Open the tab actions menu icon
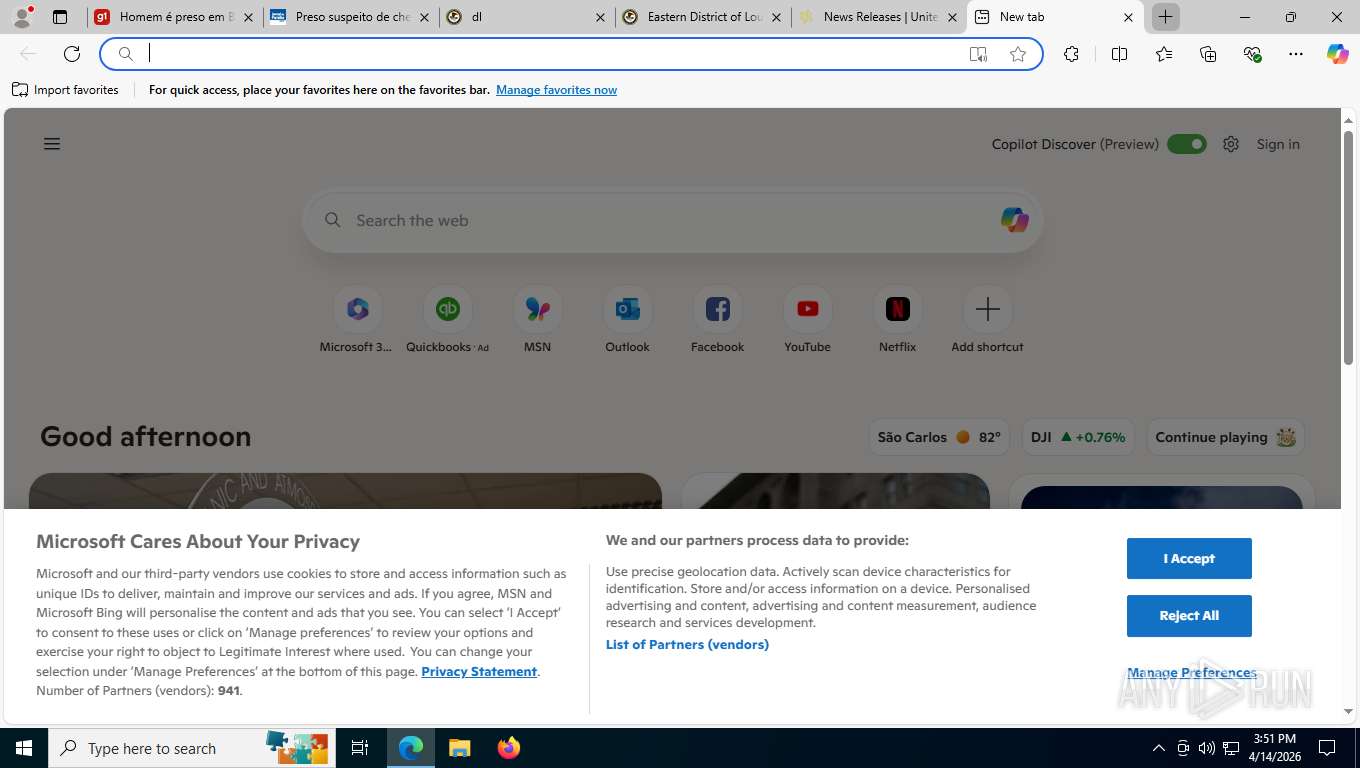The image size is (1360, 768). [60, 17]
